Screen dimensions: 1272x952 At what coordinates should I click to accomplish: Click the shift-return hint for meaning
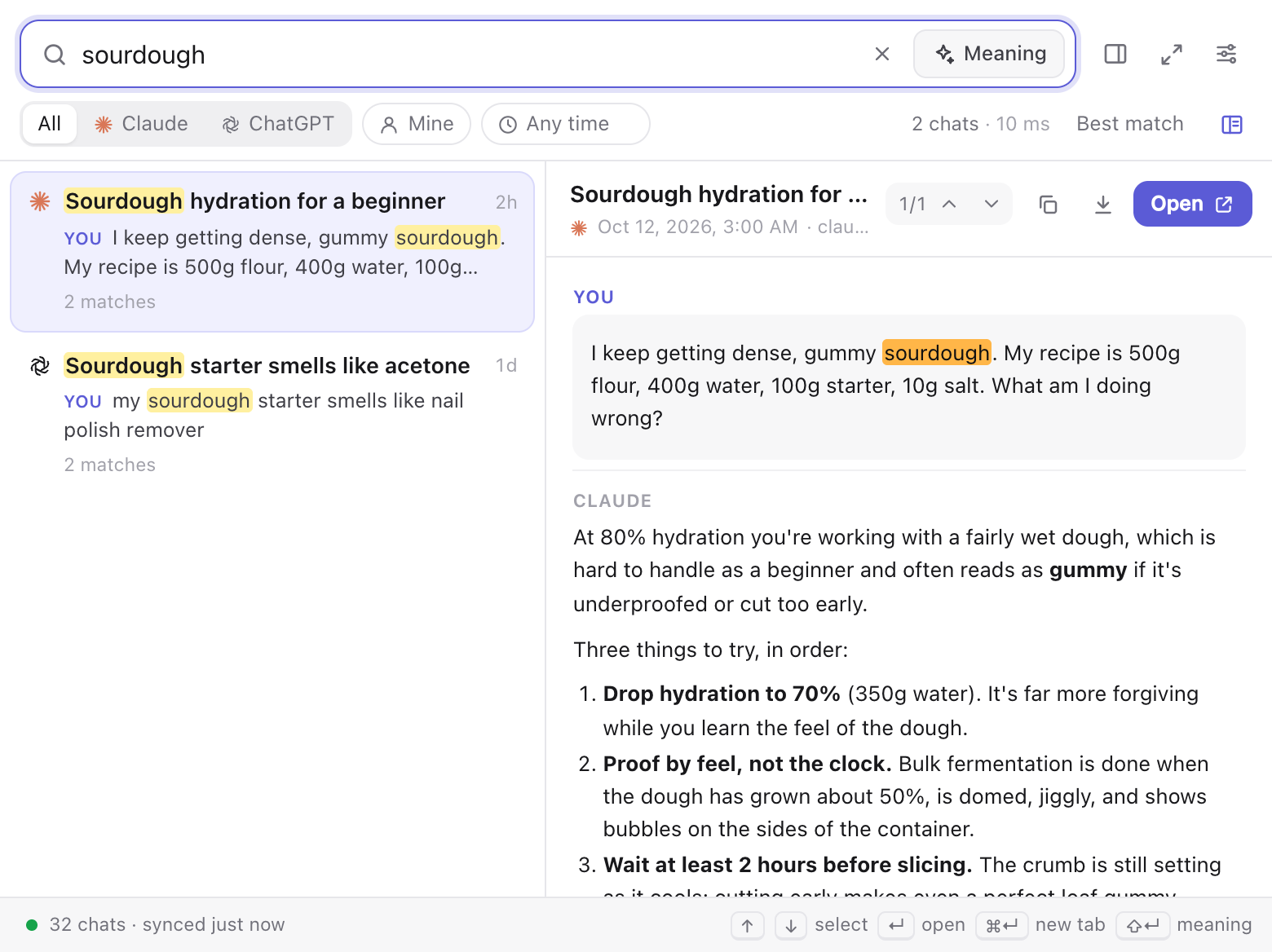tap(1143, 925)
